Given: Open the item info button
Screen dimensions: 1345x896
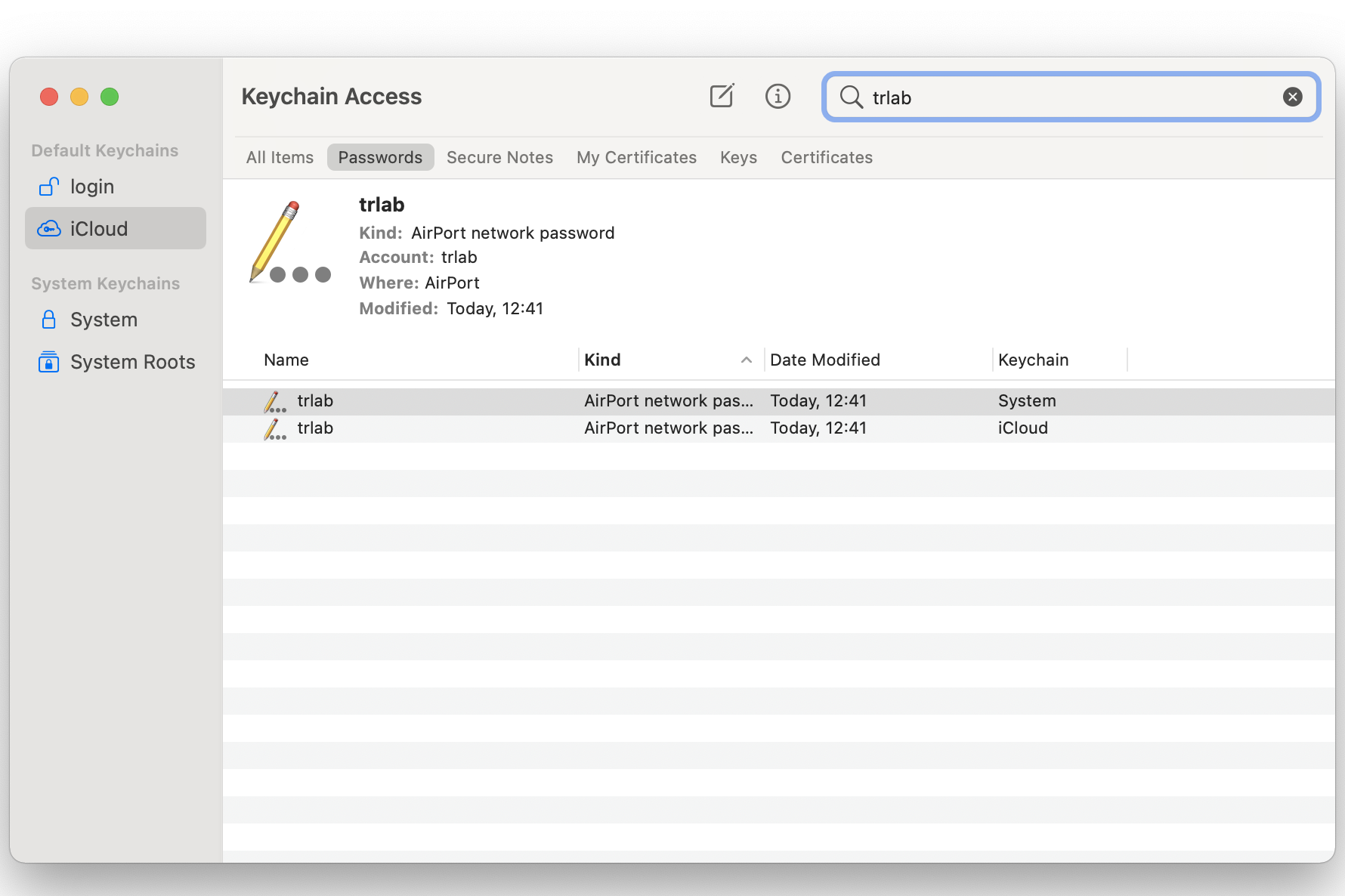Looking at the screenshot, I should coord(778,96).
